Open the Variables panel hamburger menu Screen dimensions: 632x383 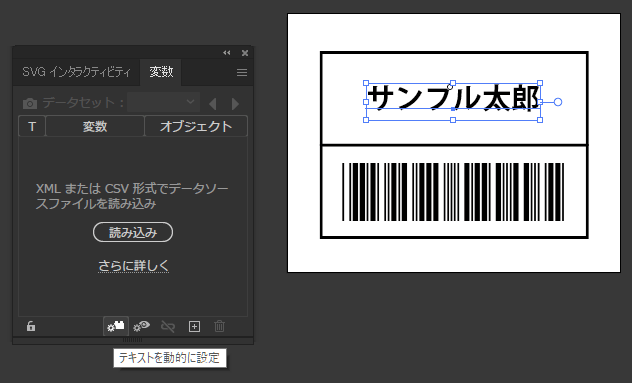[x=242, y=72]
